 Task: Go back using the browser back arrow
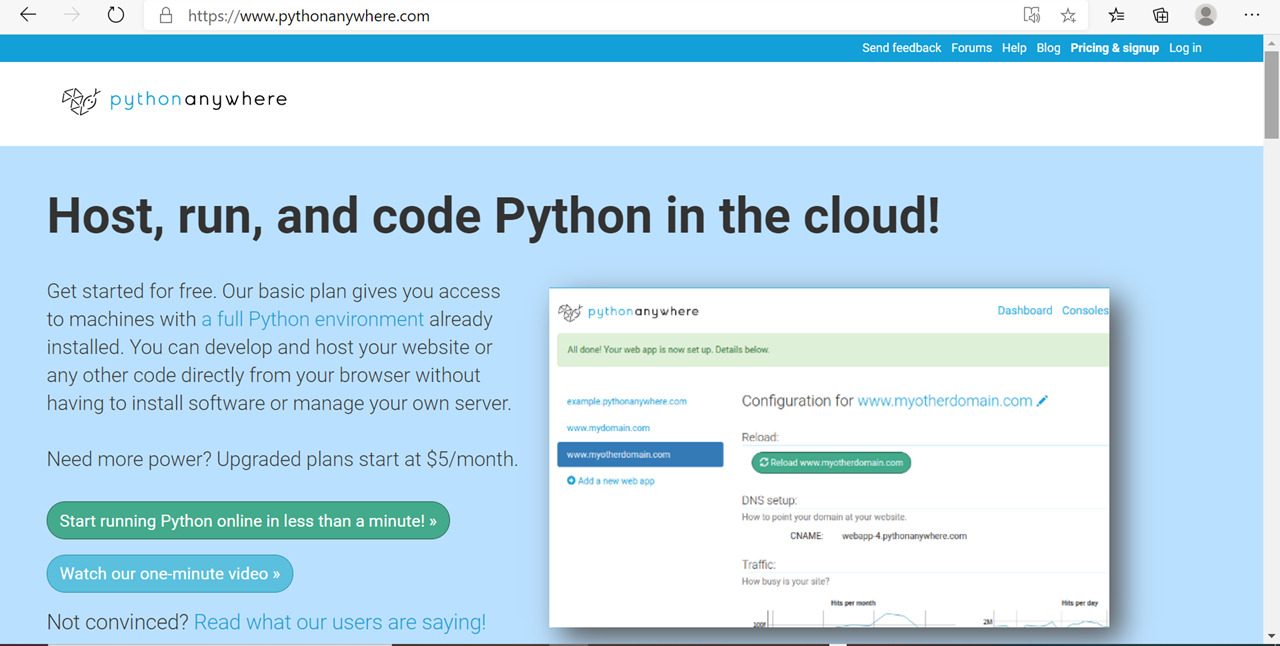coord(28,15)
